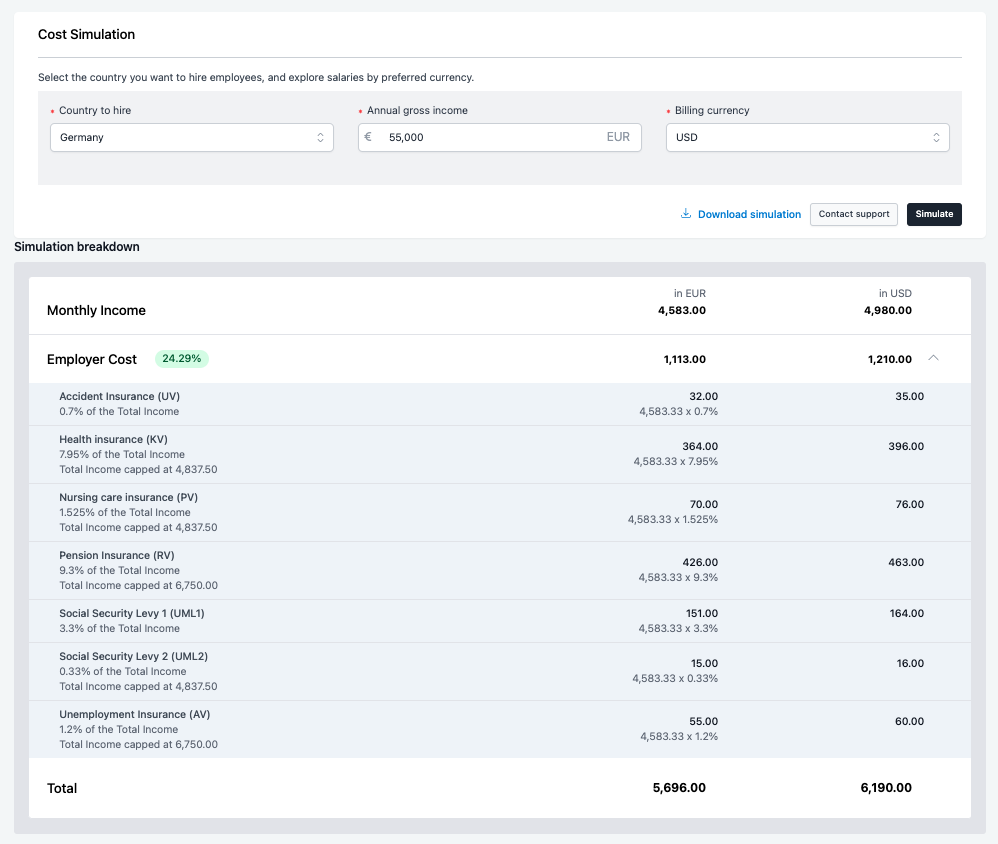Collapse the Employer Cost section with the chevron

pos(933,358)
